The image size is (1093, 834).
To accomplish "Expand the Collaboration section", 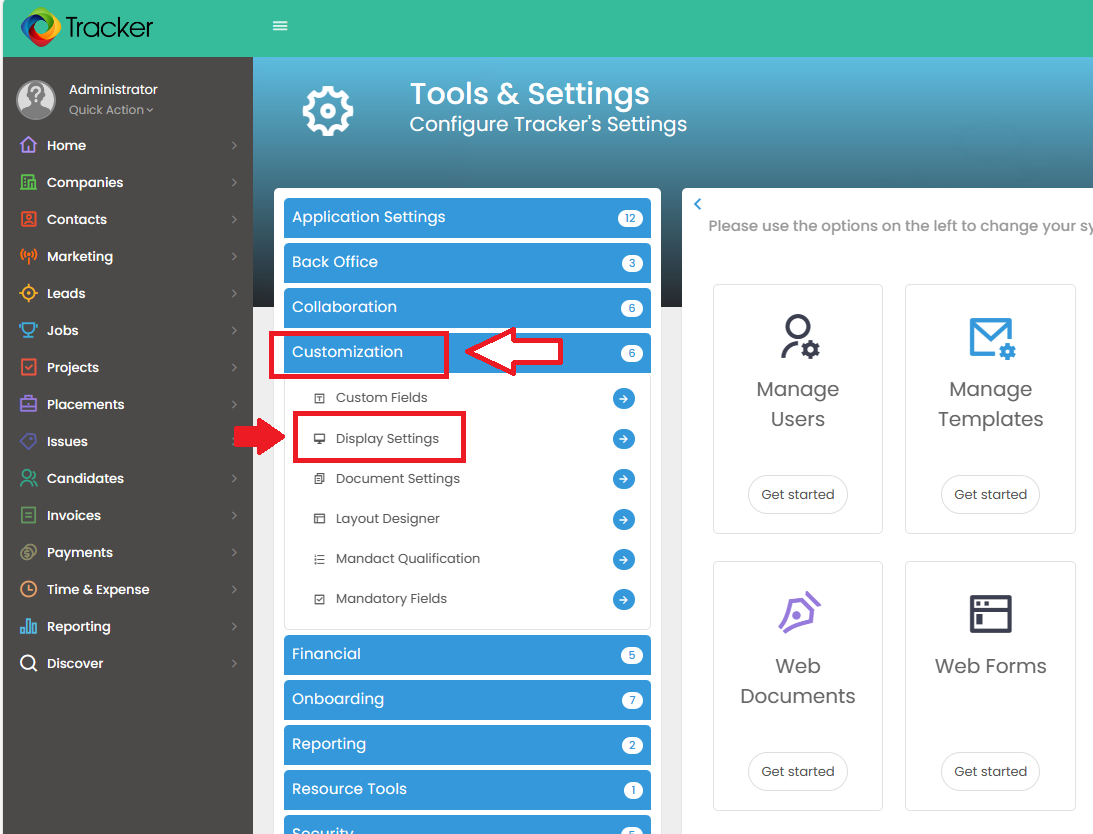I will click(467, 308).
